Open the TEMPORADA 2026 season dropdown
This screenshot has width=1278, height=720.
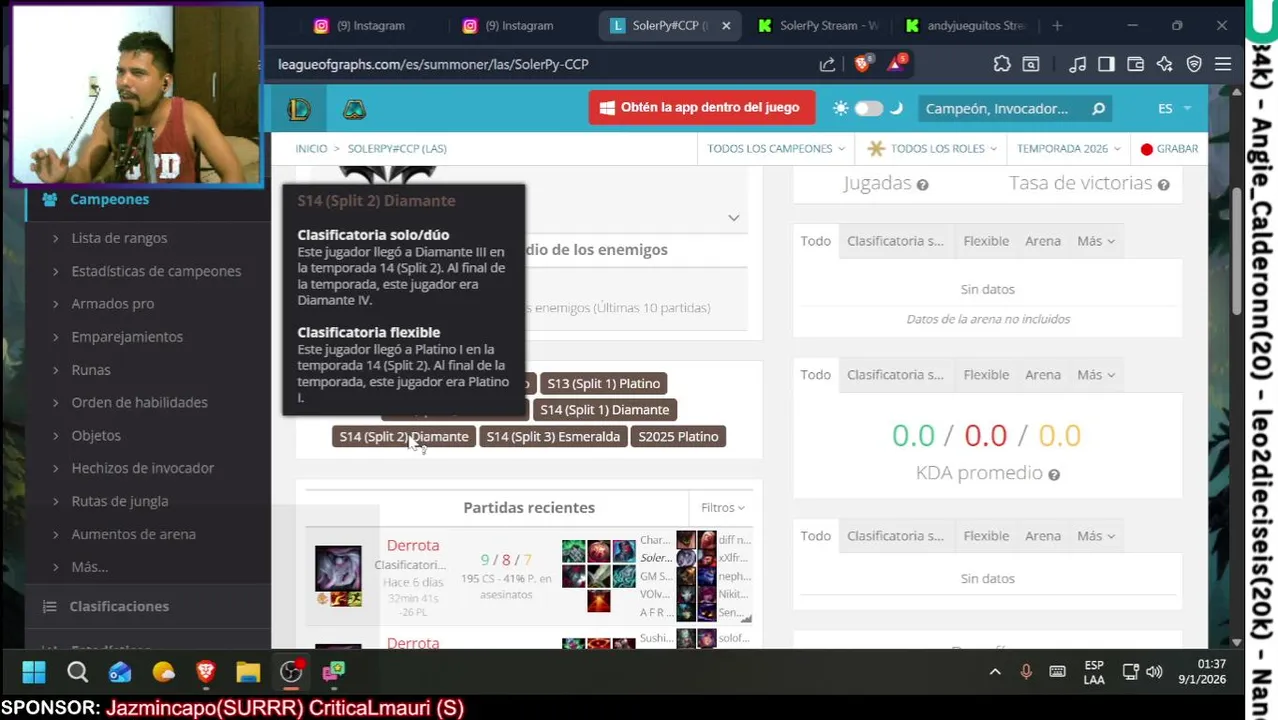tap(1069, 149)
